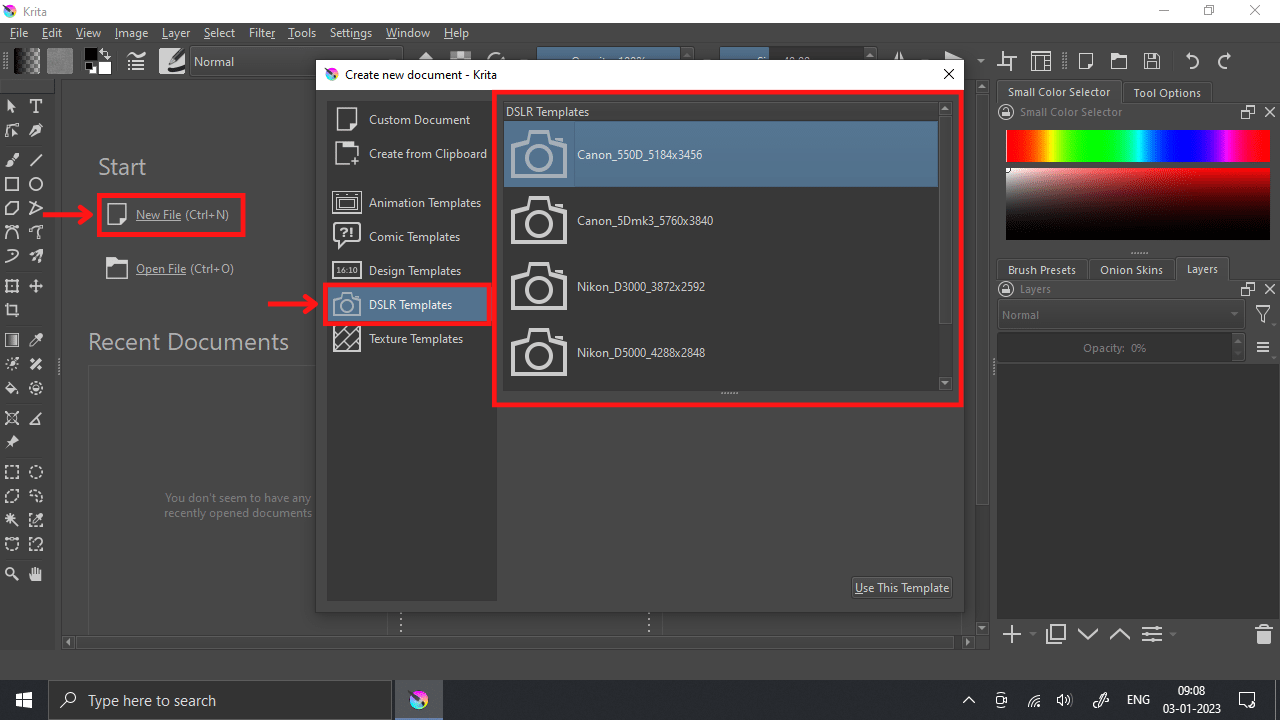Select Create from Clipboard option

[x=411, y=154]
